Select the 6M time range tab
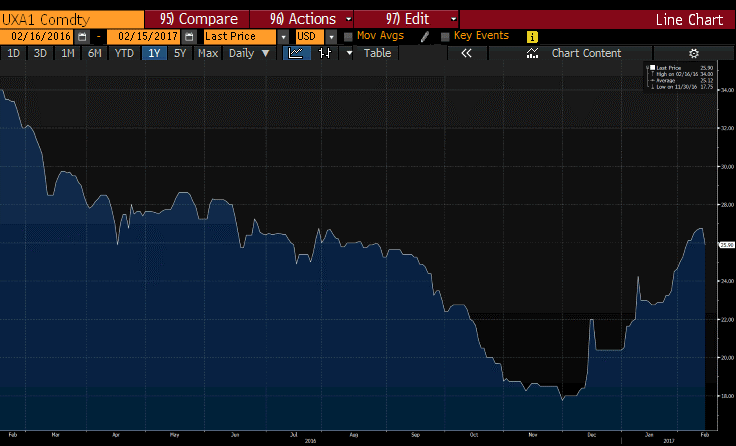This screenshot has height=446, width=736. tap(95, 53)
